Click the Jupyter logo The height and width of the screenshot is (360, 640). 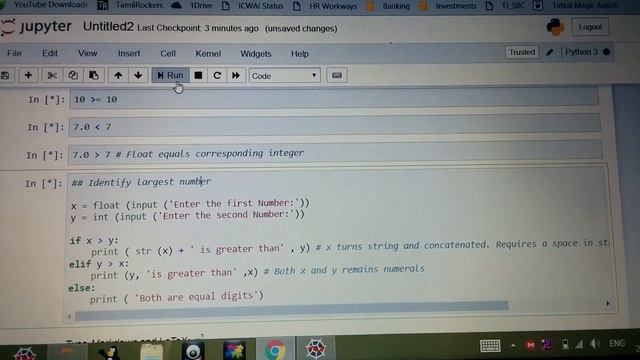(36, 27)
